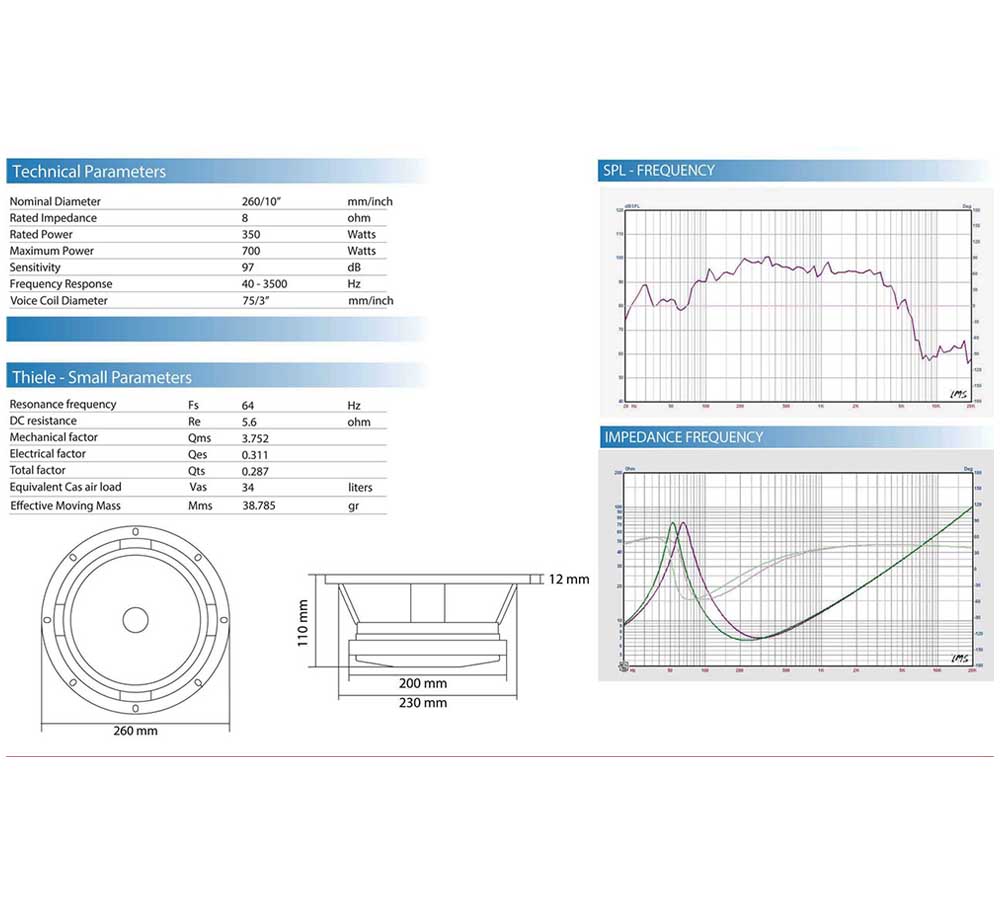Click the Qms value 3.752
The width and height of the screenshot is (1000, 900).
tap(255, 439)
